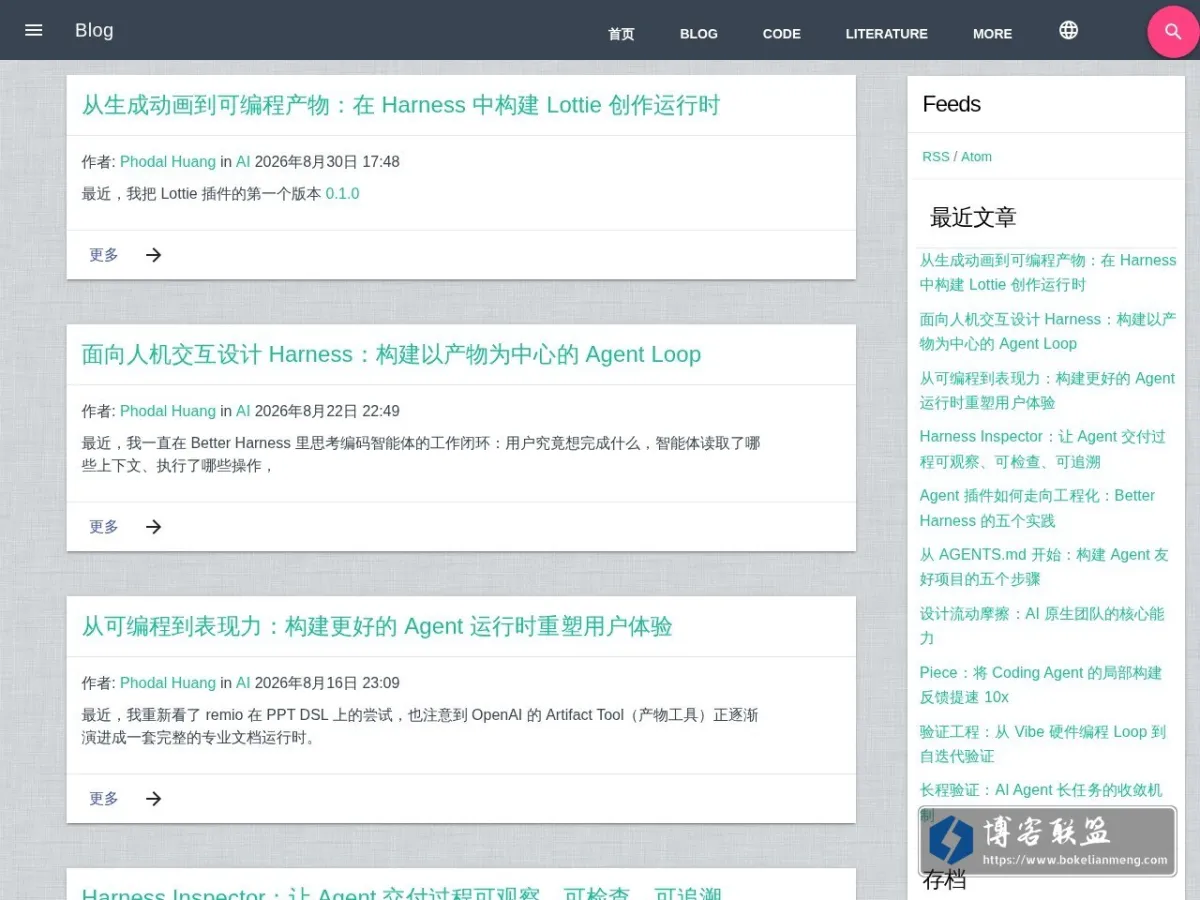Open the BLOG nav item
This screenshot has width=1200, height=900.
pos(699,34)
